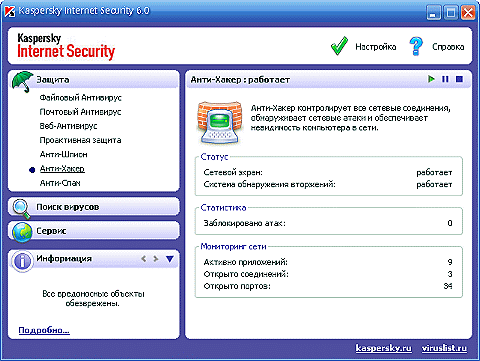Click the Заблокировано атак value
Screen dimensions: 480x361
pos(450,223)
